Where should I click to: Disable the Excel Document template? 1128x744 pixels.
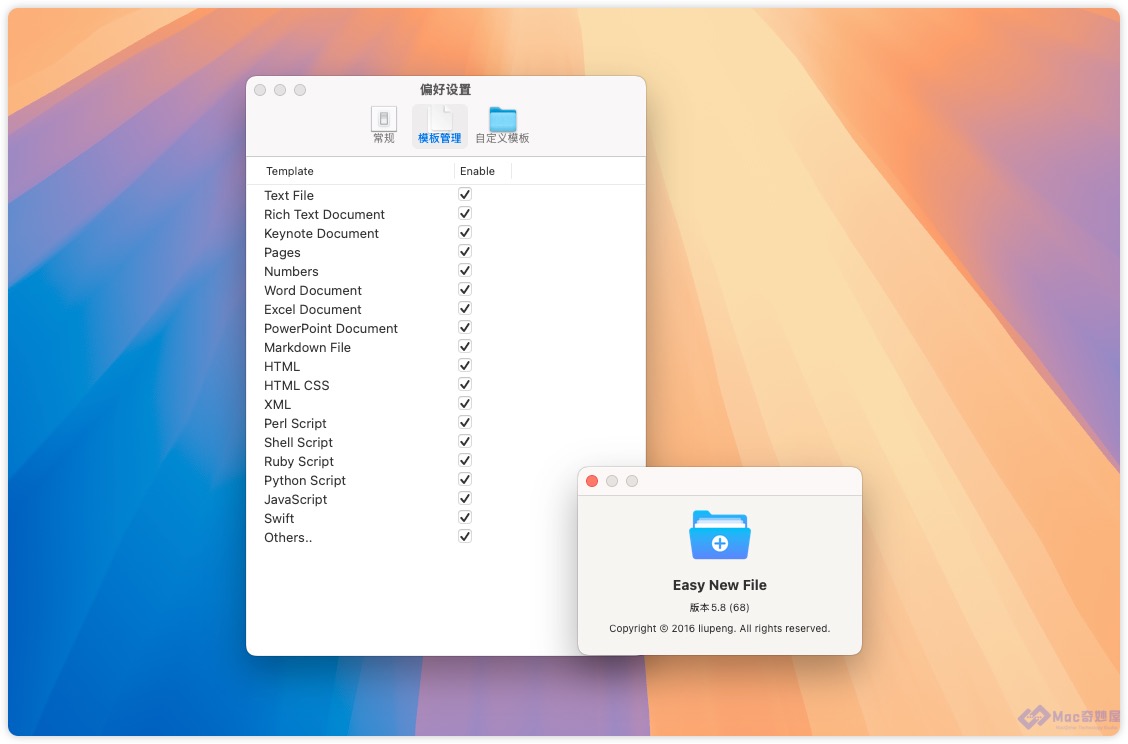point(465,309)
